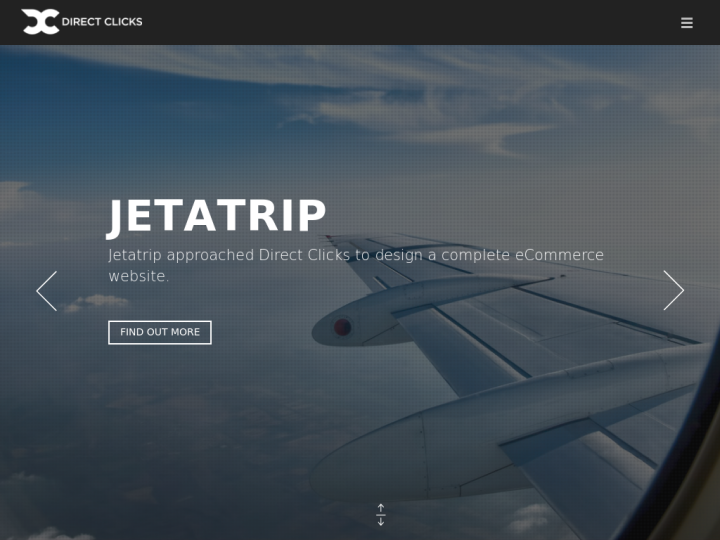Click the small white cloud beside the left chevron
The height and width of the screenshot is (540, 720).
[96, 303]
